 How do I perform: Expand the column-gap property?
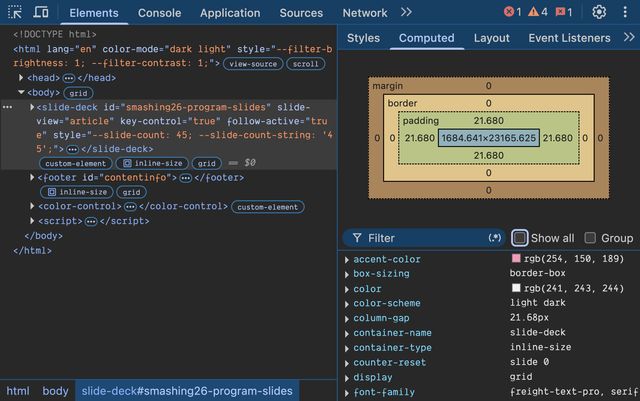pyautogui.click(x=347, y=319)
